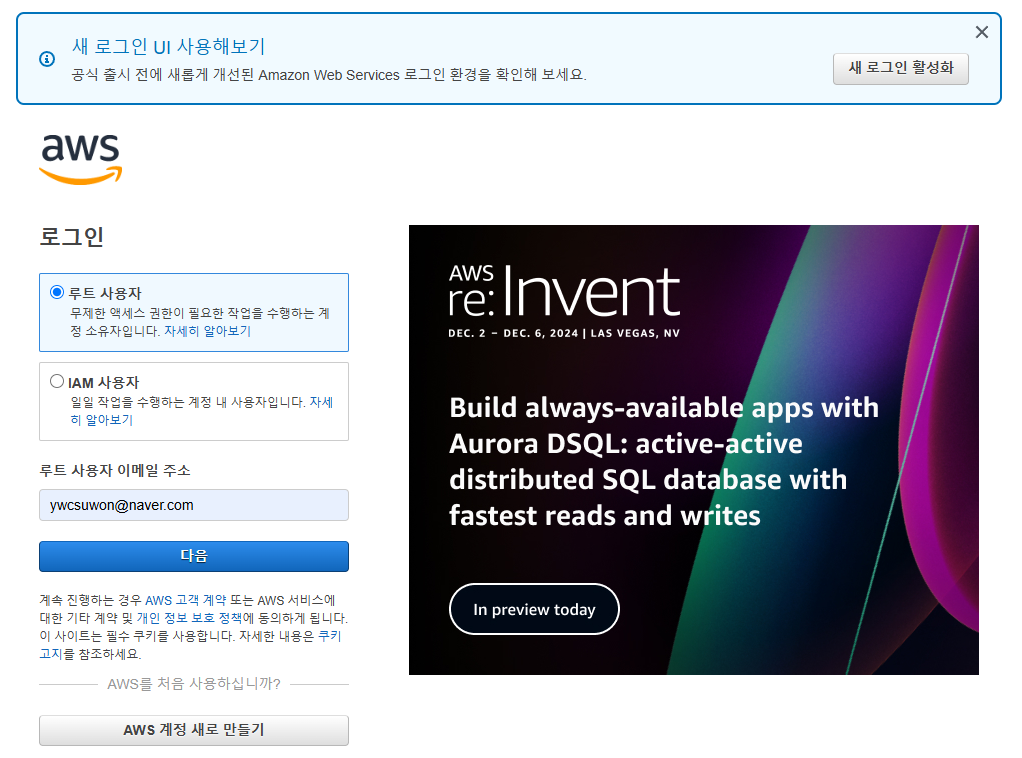1022x758 pixels.
Task: Open the AWS 고객 계약 link
Action: pos(185,600)
